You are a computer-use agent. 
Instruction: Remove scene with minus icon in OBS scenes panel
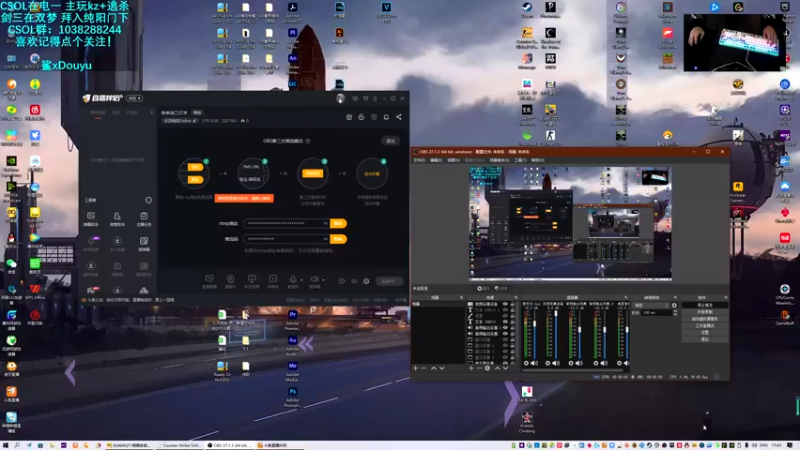pos(424,368)
